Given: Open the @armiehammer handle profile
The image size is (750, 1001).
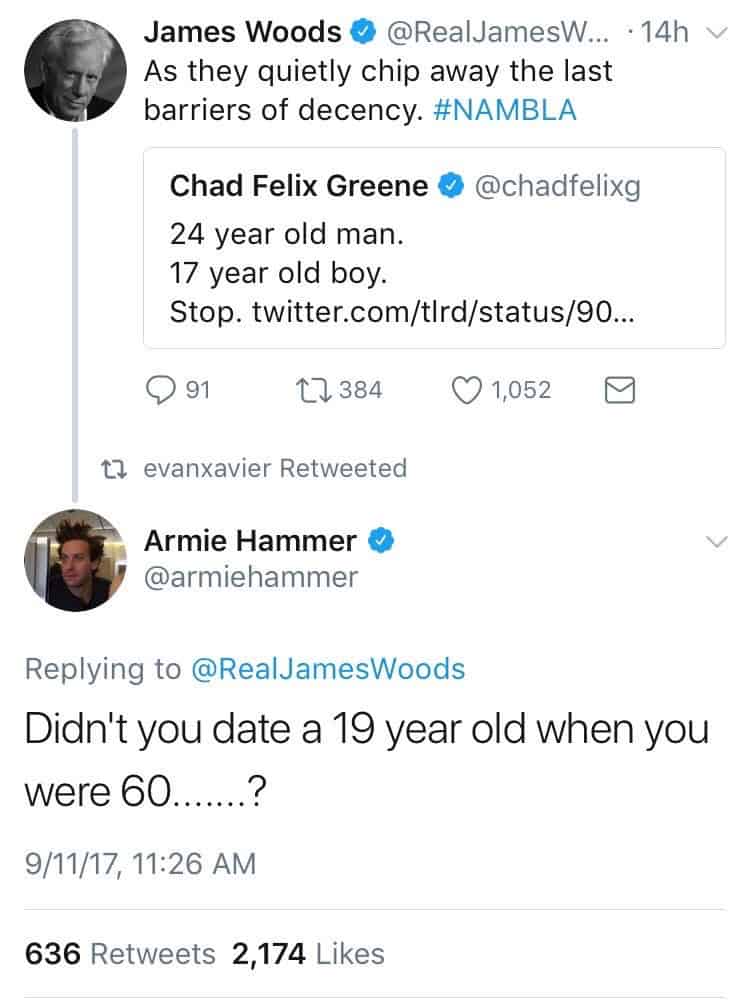Looking at the screenshot, I should pos(251,577).
